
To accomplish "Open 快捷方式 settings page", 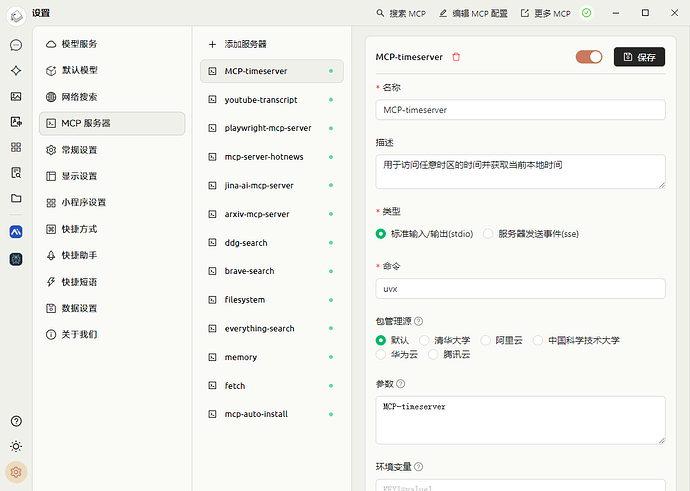I will pyautogui.click(x=112, y=229).
